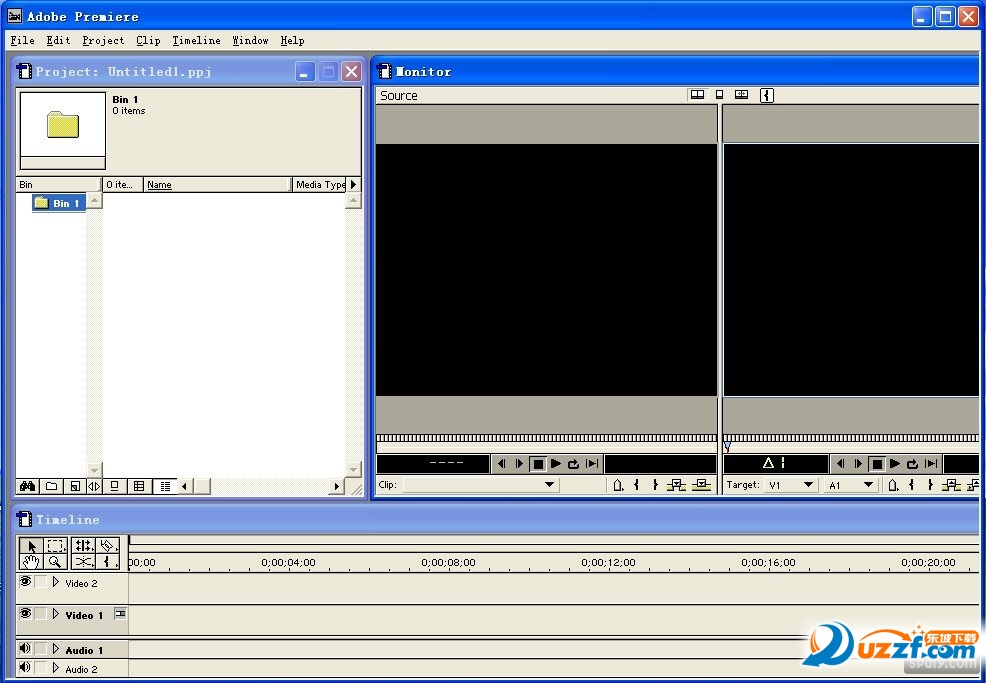Screen dimensions: 986x683
Task: Open the Clip menu in menu bar
Action: pyautogui.click(x=148, y=41)
